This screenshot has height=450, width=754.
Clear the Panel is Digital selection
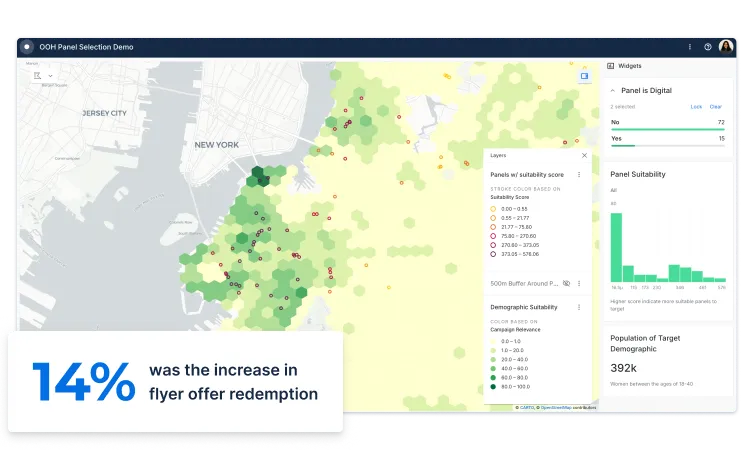(715, 106)
